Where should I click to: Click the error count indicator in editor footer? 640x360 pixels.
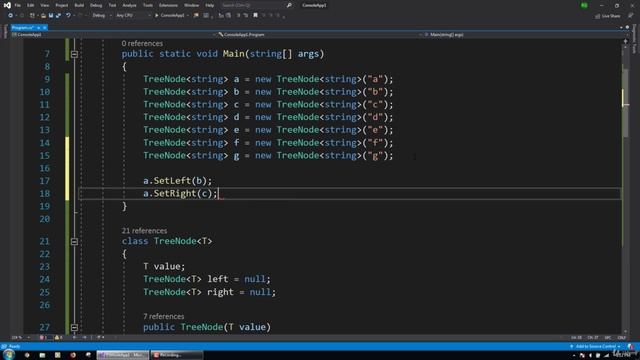point(43,338)
